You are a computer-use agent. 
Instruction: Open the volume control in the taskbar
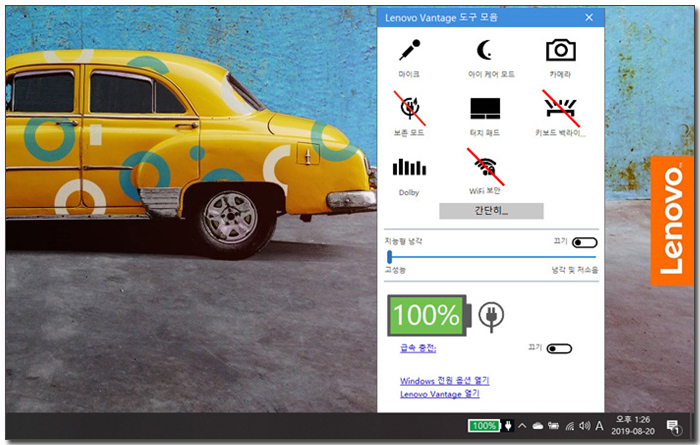[584, 426]
